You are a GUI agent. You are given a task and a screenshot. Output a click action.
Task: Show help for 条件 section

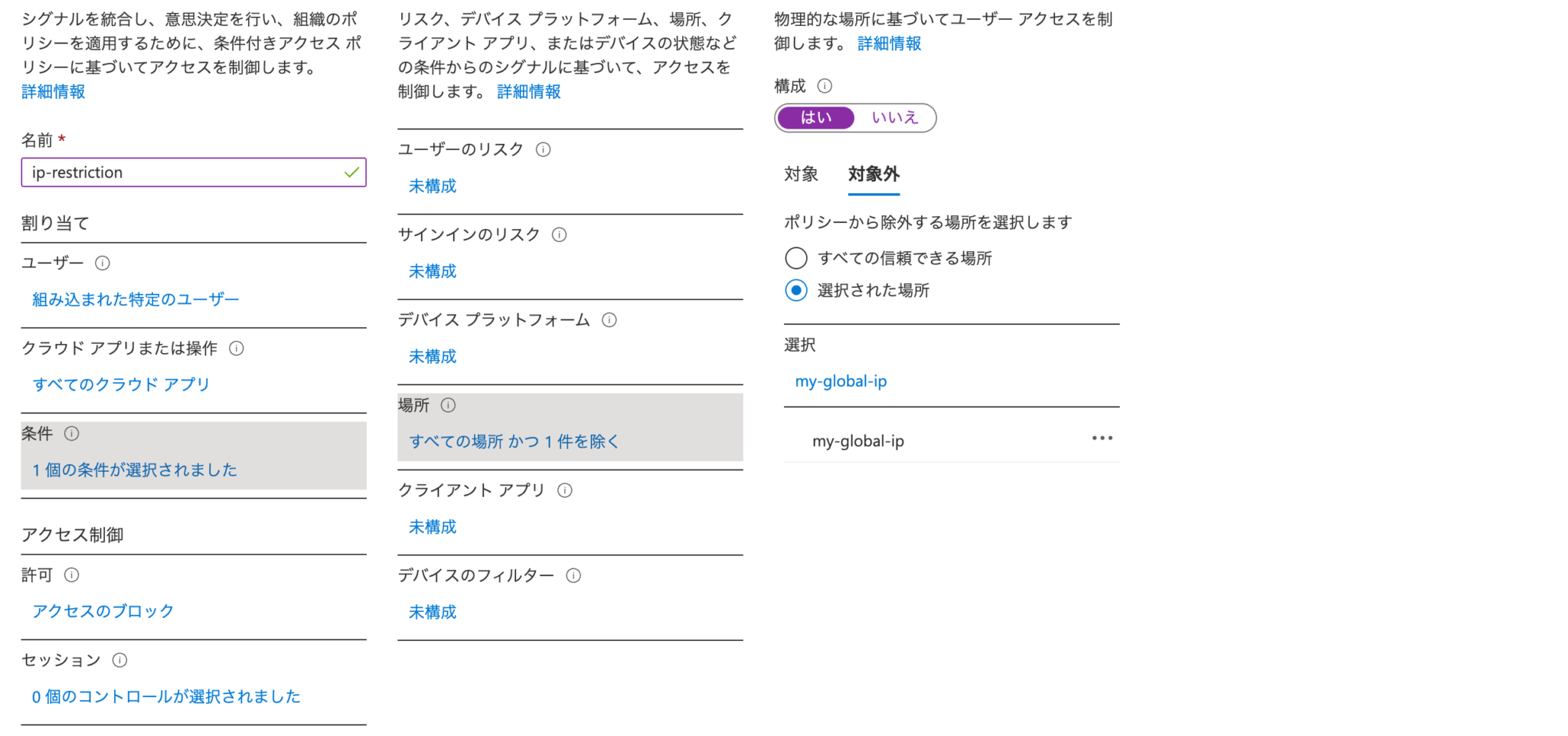[72, 433]
